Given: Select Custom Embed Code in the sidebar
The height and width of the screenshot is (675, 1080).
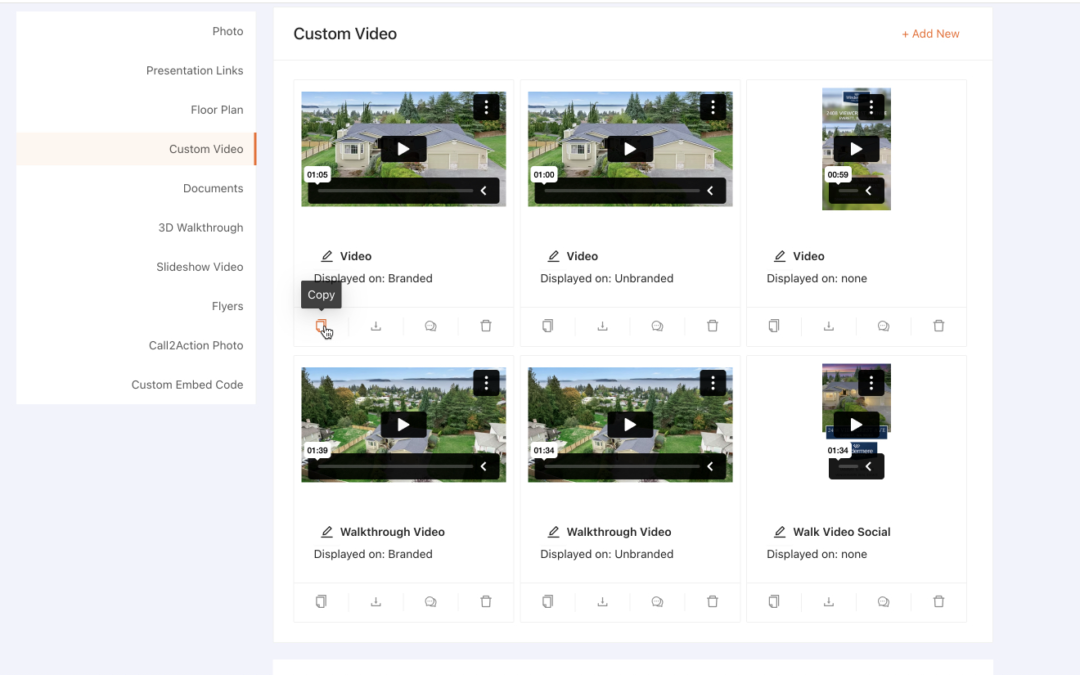Looking at the screenshot, I should click(x=188, y=384).
